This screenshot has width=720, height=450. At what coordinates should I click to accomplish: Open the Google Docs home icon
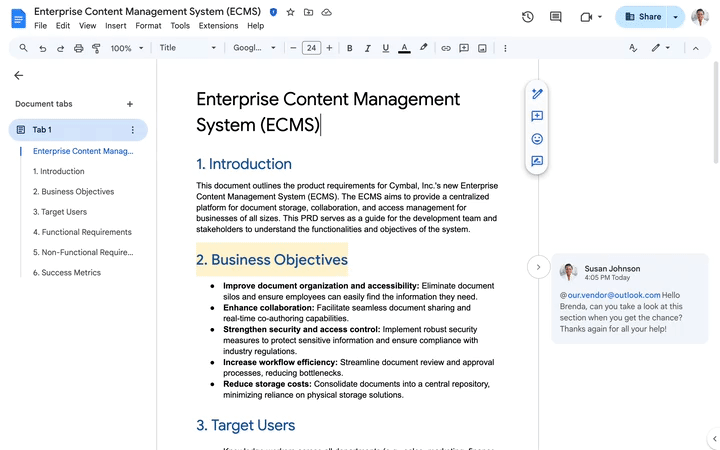click(18, 18)
